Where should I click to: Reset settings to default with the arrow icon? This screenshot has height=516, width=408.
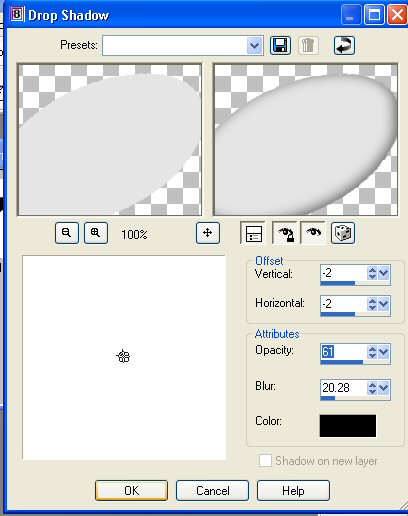344,45
